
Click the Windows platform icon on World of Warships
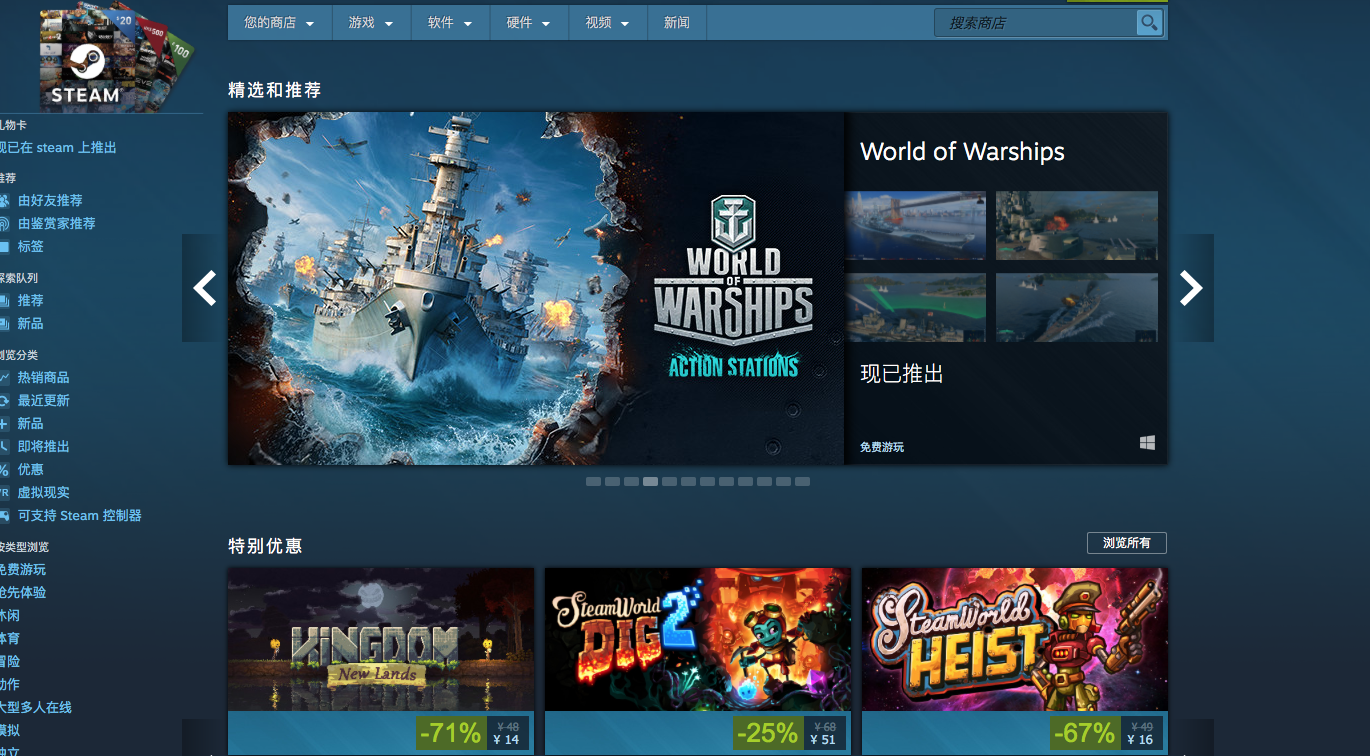[1147, 442]
